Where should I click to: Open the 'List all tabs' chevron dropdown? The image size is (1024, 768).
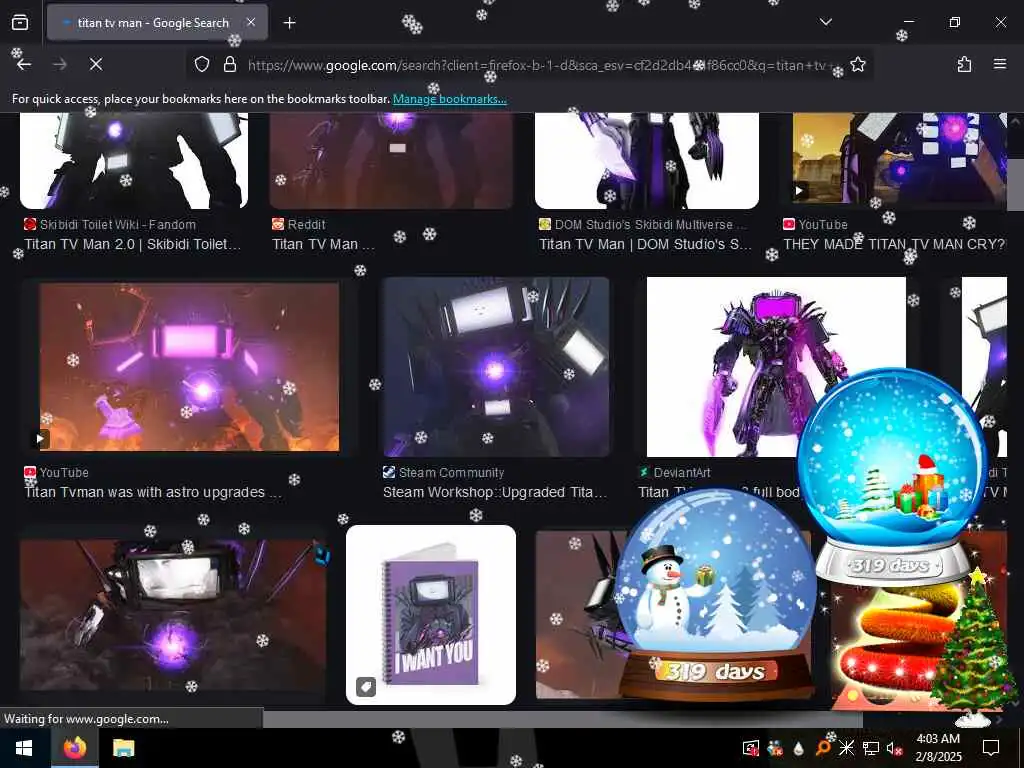pyautogui.click(x=825, y=22)
